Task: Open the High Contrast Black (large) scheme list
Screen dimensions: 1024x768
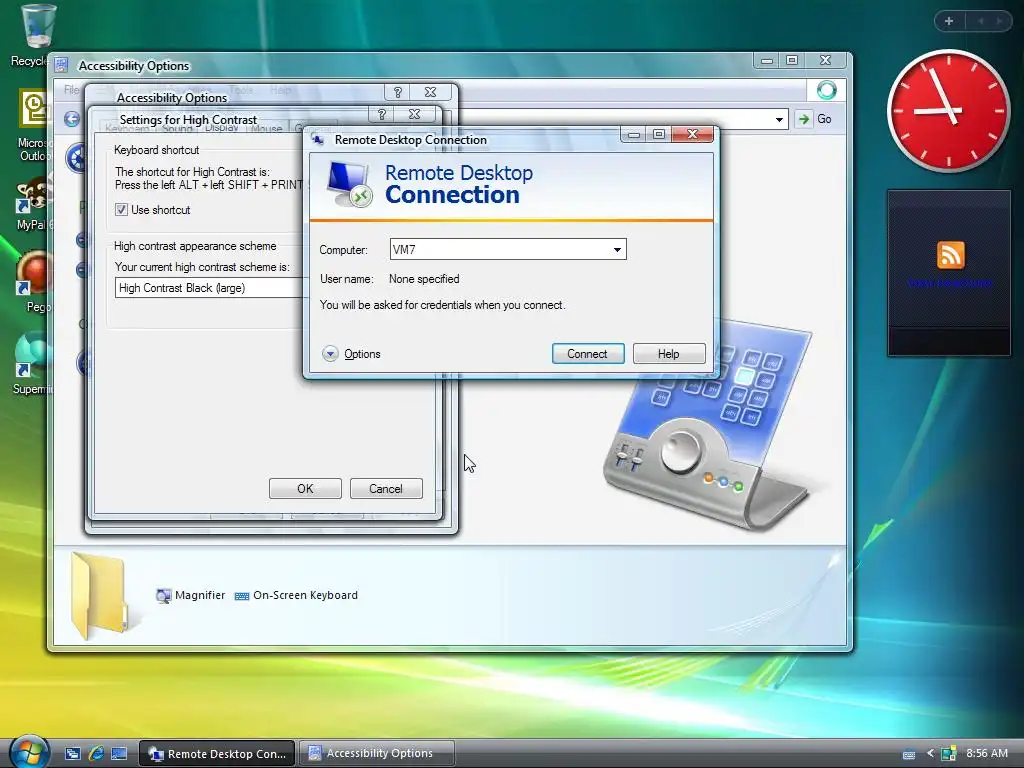Action: [x=210, y=288]
